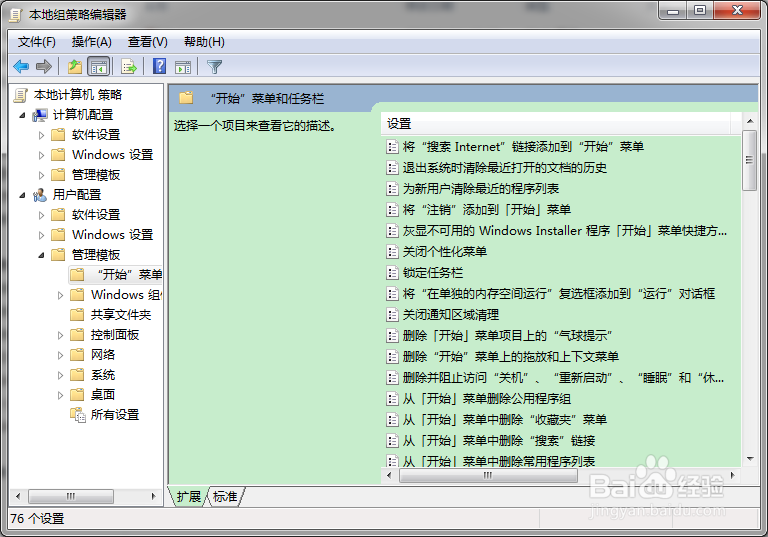Switch to the 扩展 tab
This screenshot has width=768, height=537.
coord(189,497)
